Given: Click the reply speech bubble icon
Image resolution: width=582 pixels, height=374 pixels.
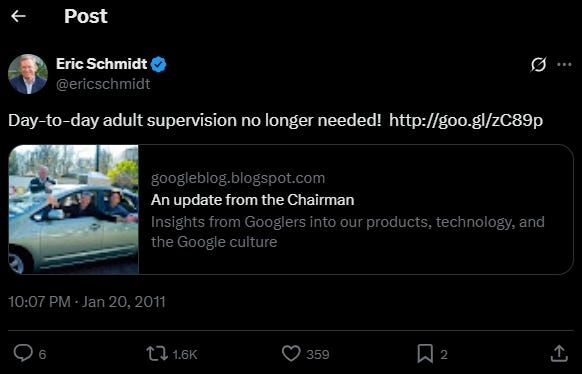Looking at the screenshot, I should coord(23,353).
